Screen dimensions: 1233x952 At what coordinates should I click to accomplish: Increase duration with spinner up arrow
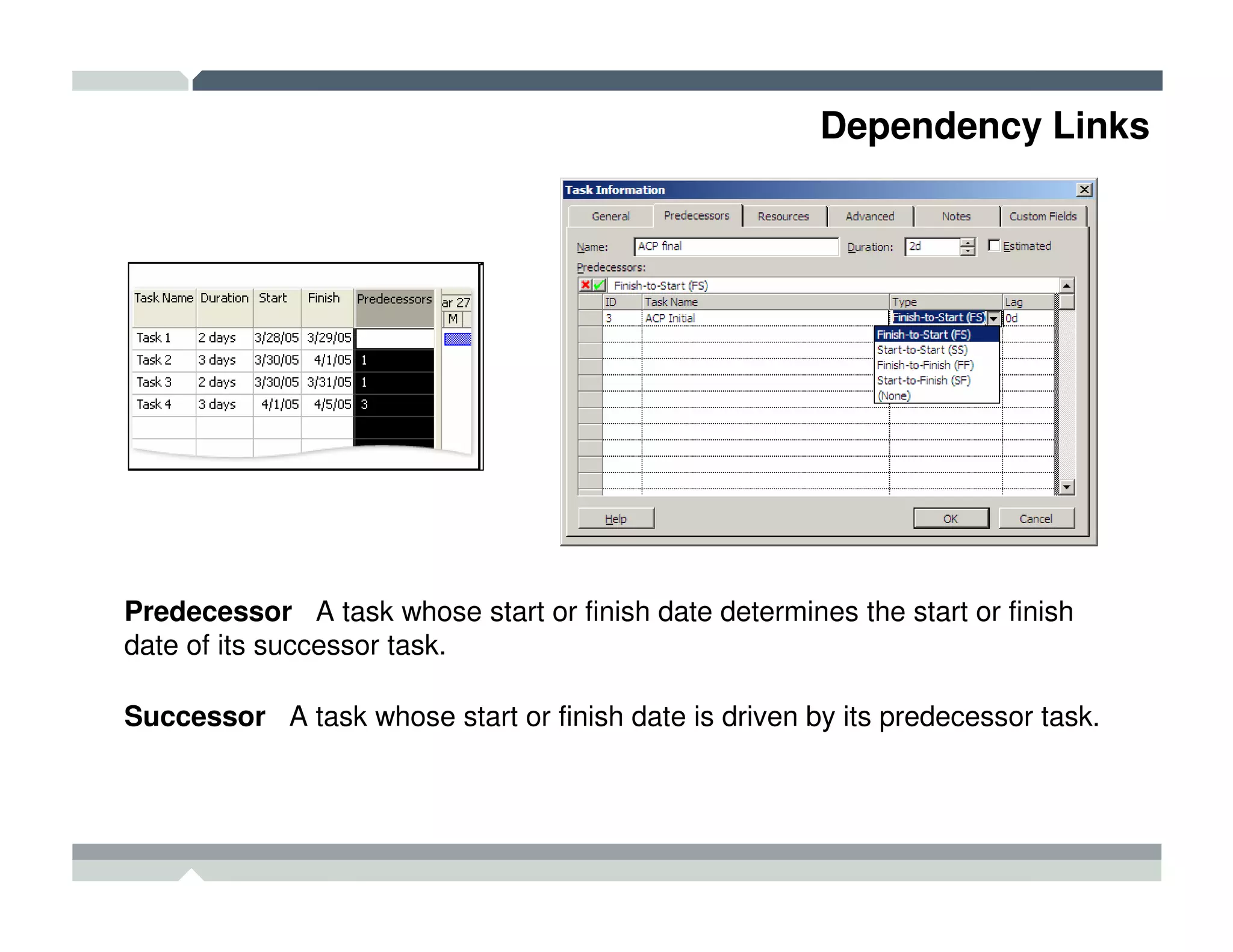(x=967, y=243)
